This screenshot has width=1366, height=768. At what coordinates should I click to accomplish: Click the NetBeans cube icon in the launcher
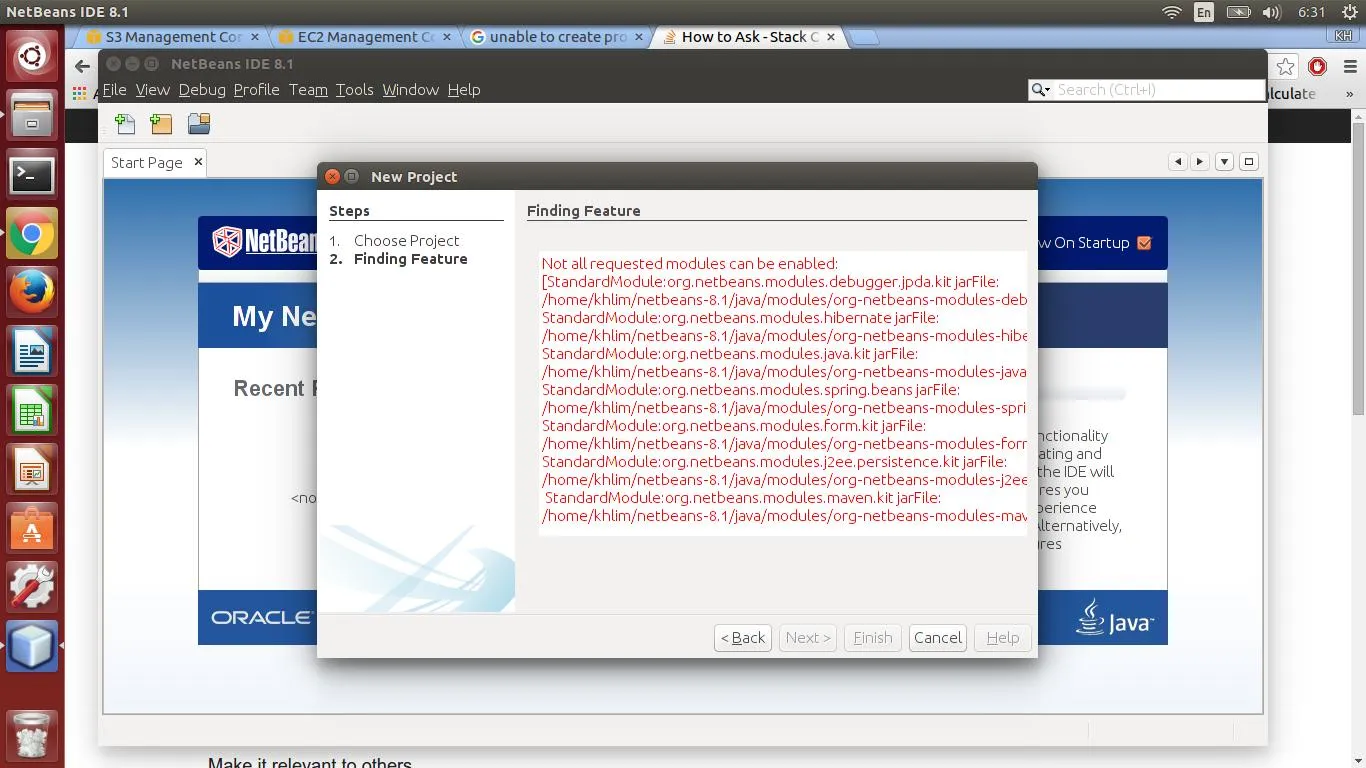coord(32,647)
